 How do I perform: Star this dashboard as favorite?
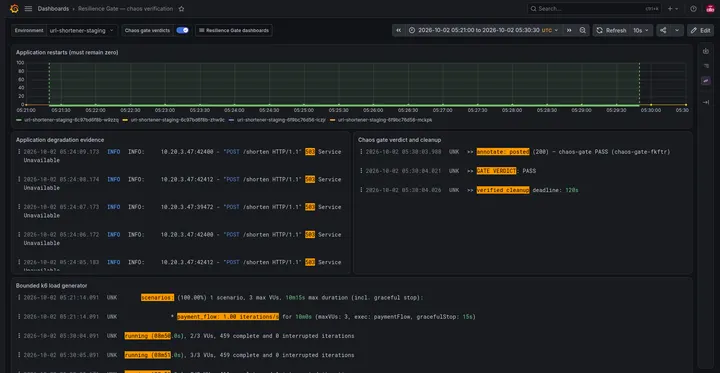click(x=181, y=9)
